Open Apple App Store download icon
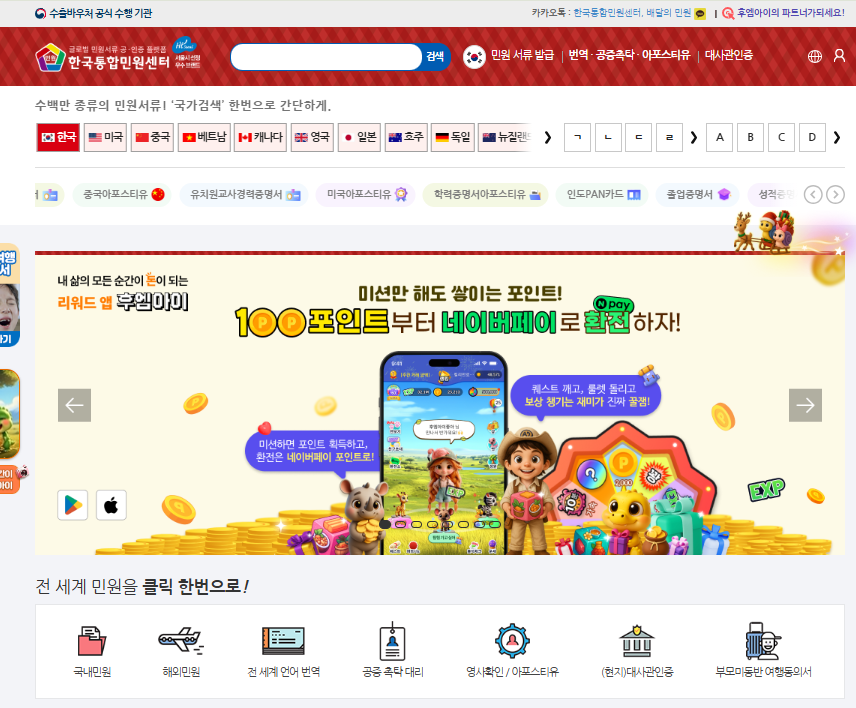 (x=111, y=505)
